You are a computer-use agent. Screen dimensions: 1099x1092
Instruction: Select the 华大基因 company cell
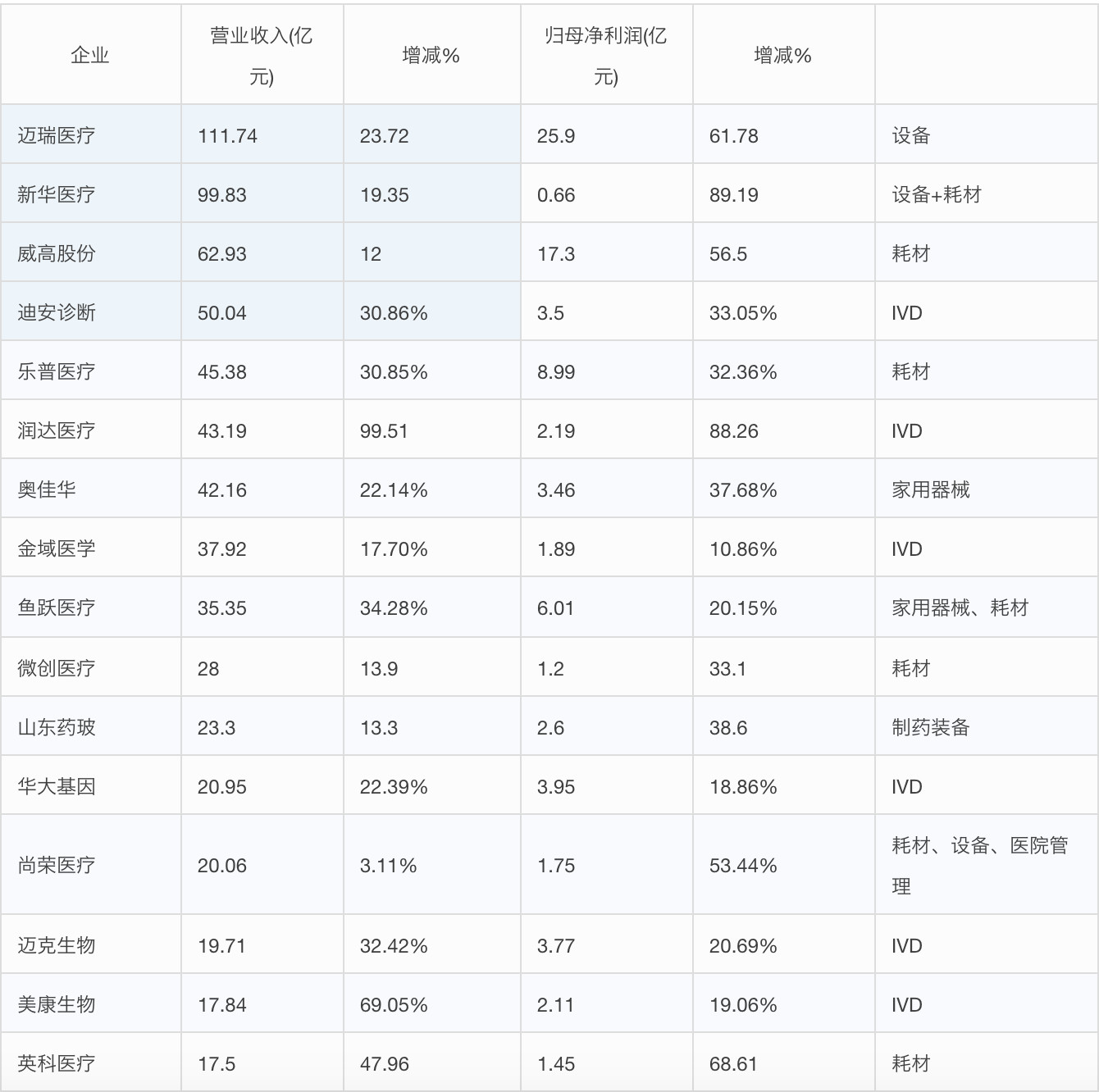click(90, 785)
